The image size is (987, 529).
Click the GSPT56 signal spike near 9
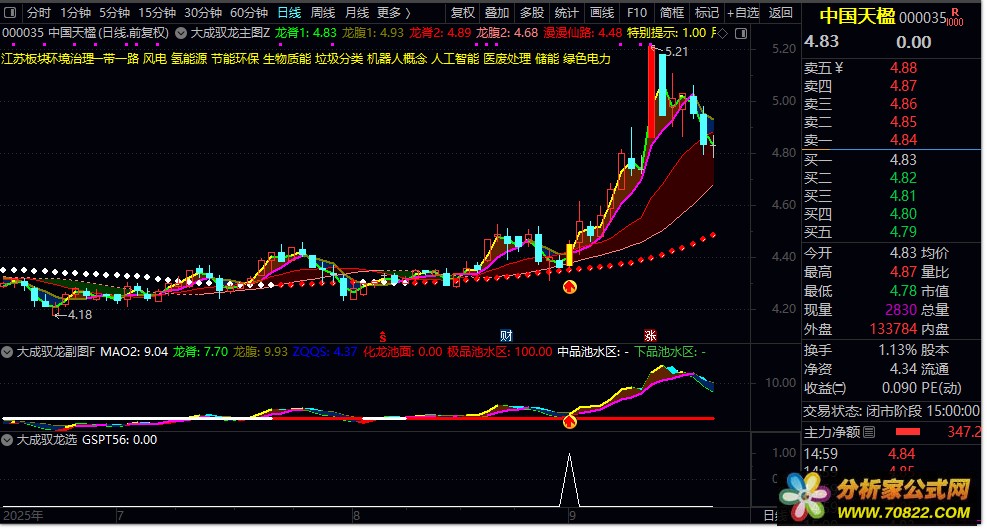coord(570,480)
